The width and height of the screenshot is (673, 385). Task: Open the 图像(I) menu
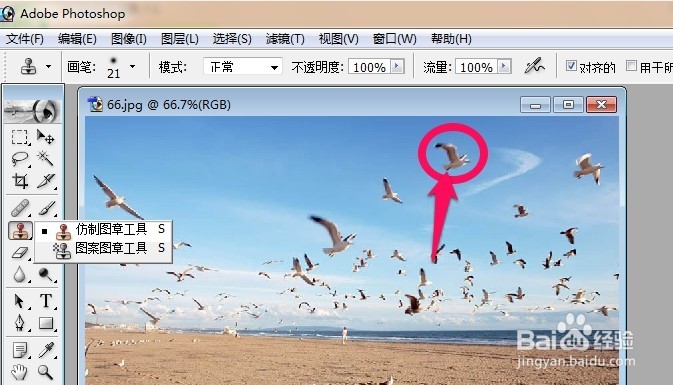pos(129,39)
